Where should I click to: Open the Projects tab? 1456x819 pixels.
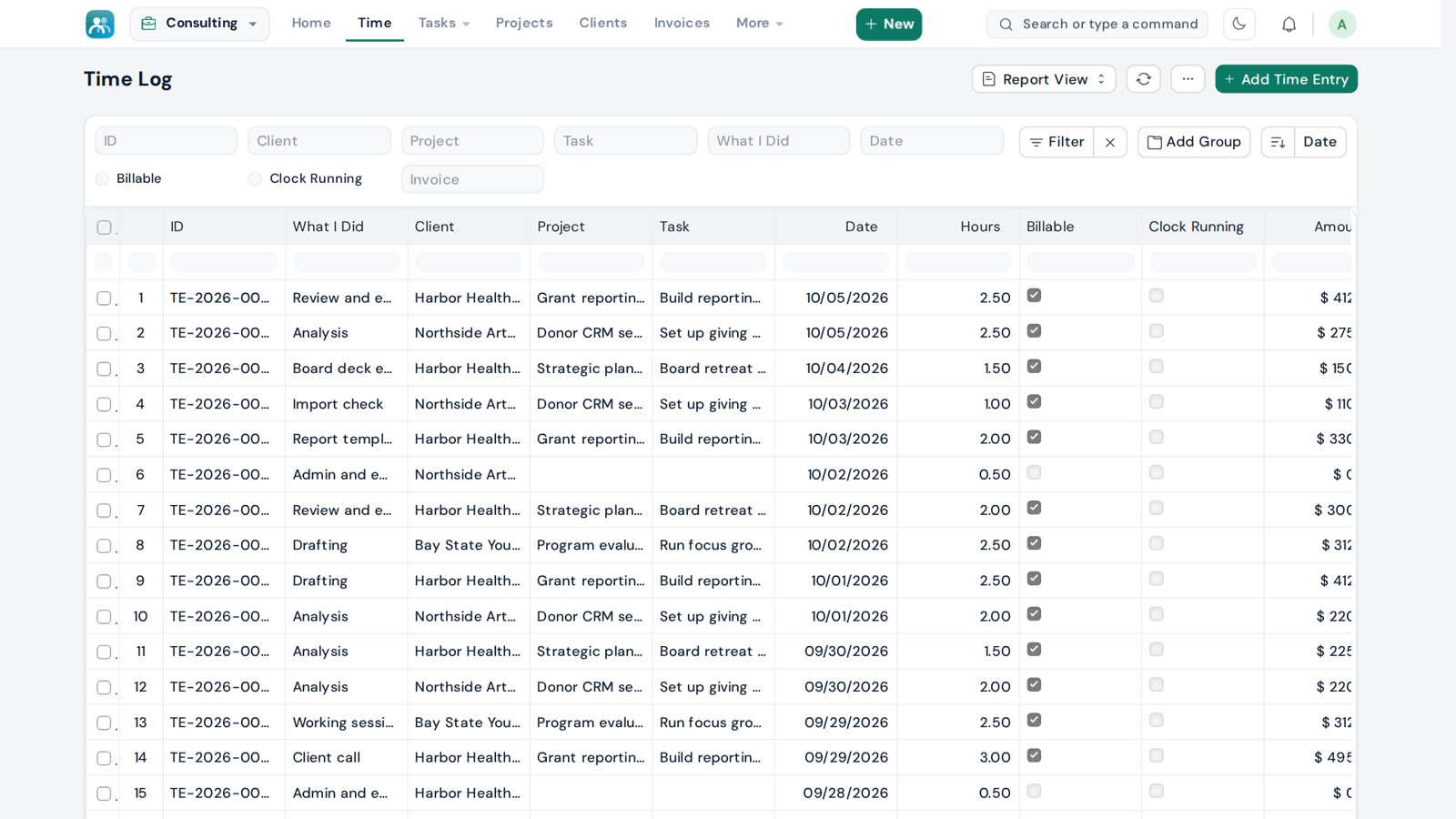pos(524,23)
